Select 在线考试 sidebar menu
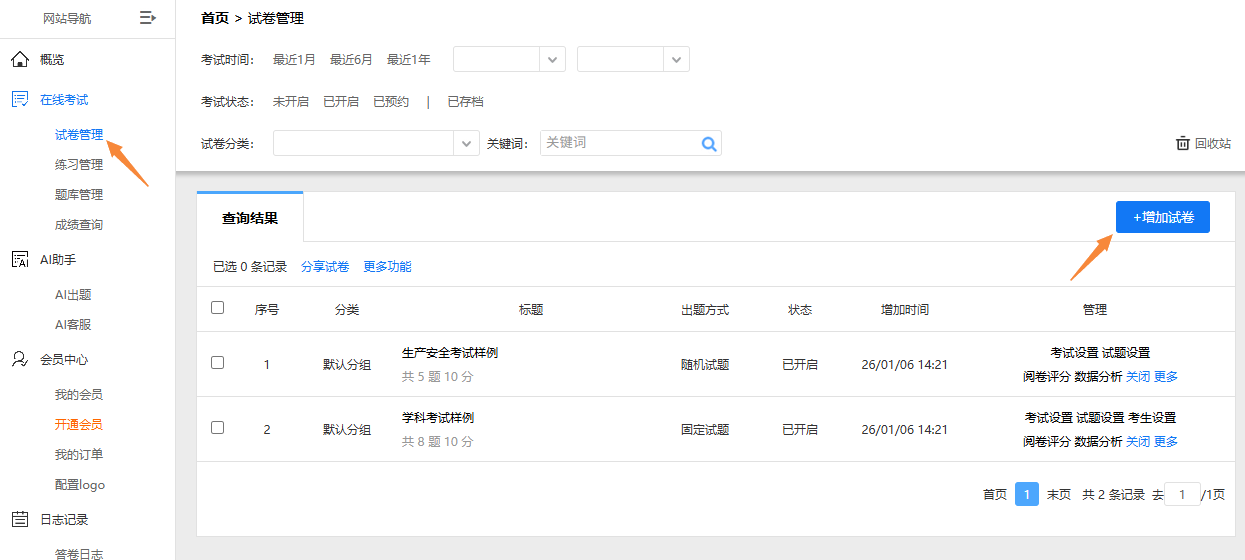 click(x=64, y=100)
